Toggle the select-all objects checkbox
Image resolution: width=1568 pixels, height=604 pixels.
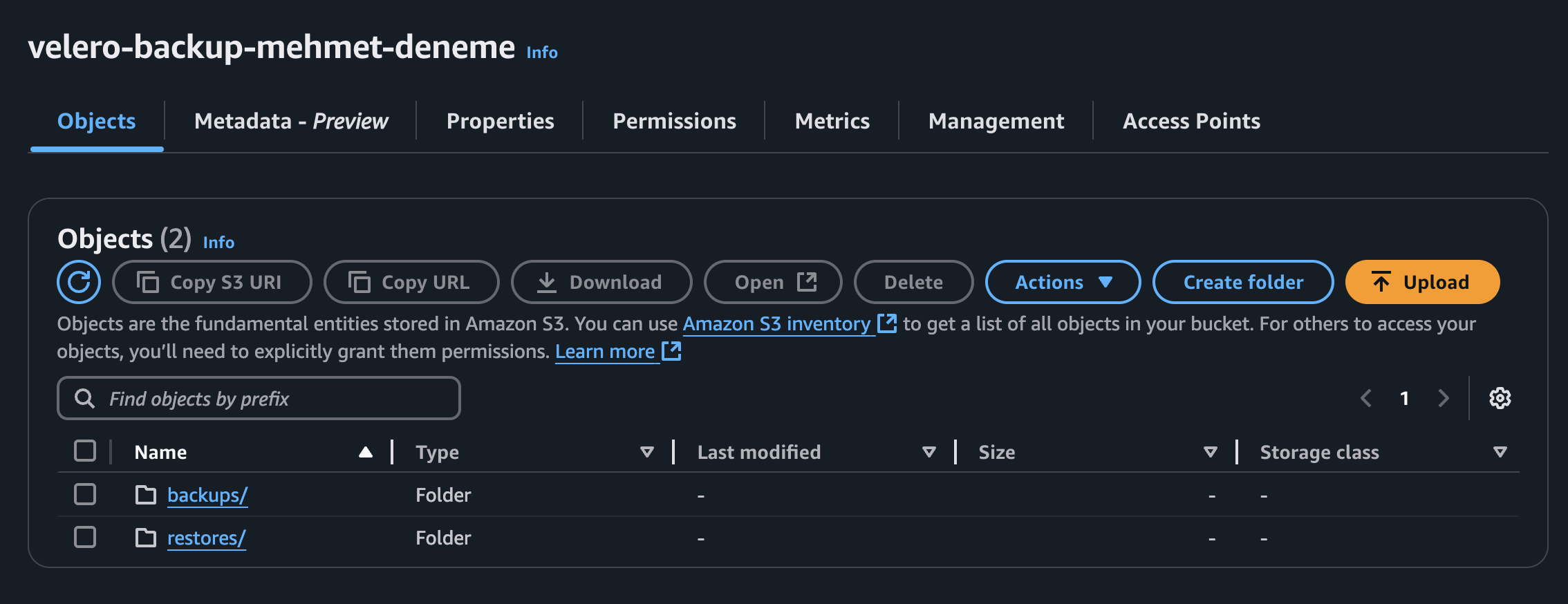(x=85, y=451)
